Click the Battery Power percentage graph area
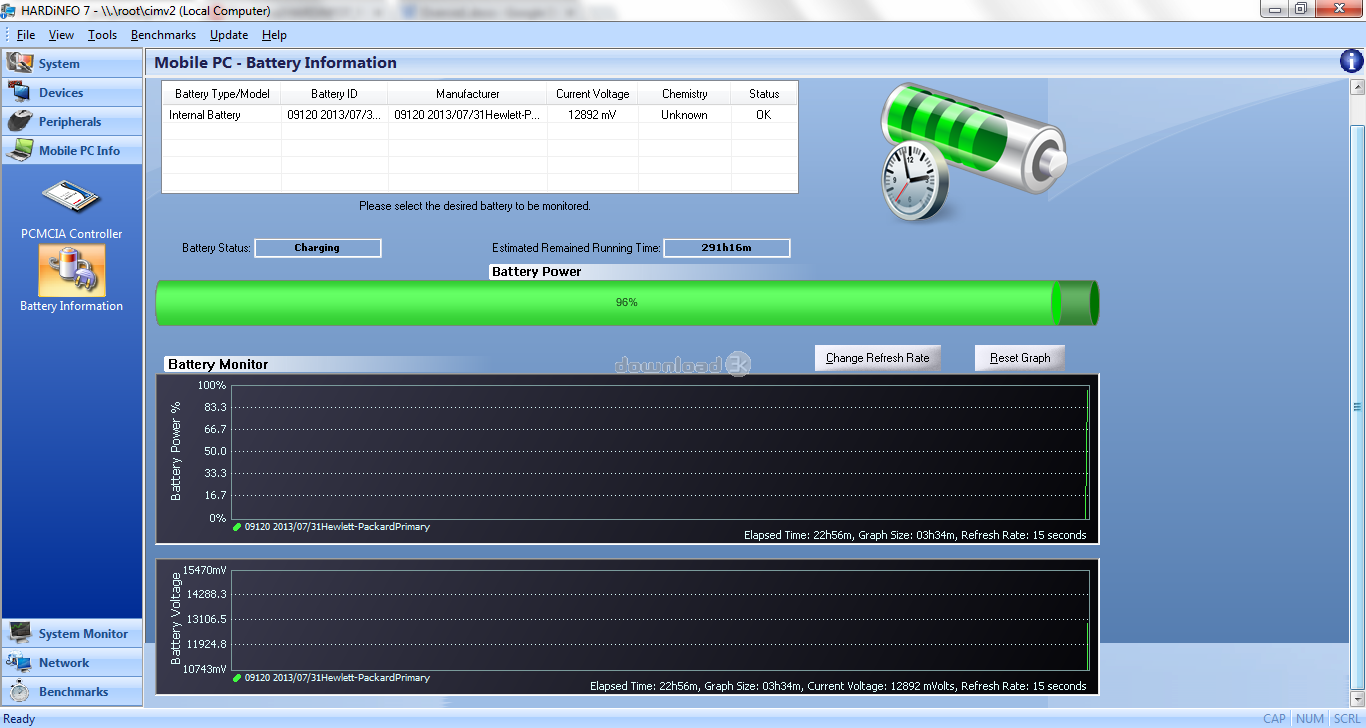 [660, 452]
